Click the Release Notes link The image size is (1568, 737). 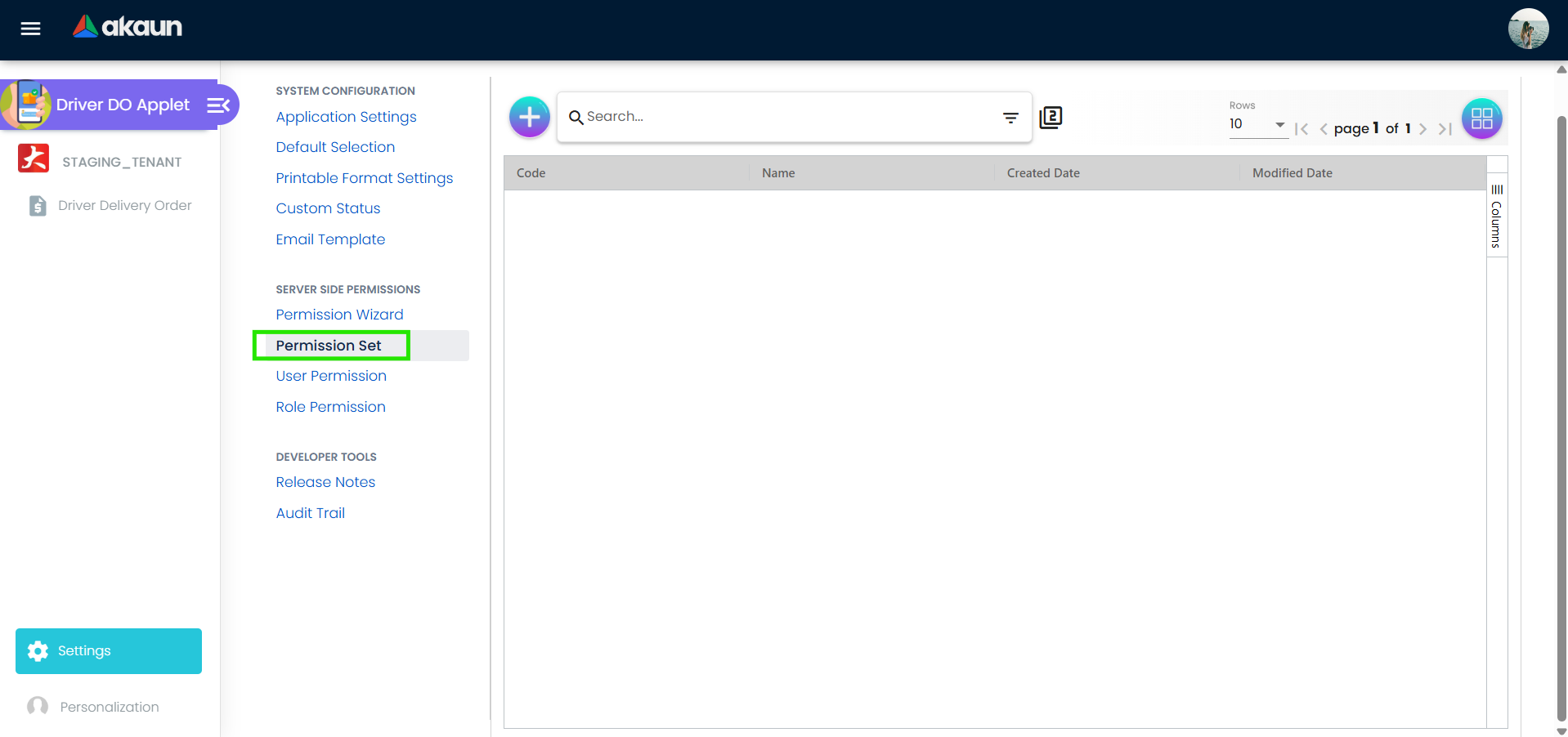tap(325, 482)
